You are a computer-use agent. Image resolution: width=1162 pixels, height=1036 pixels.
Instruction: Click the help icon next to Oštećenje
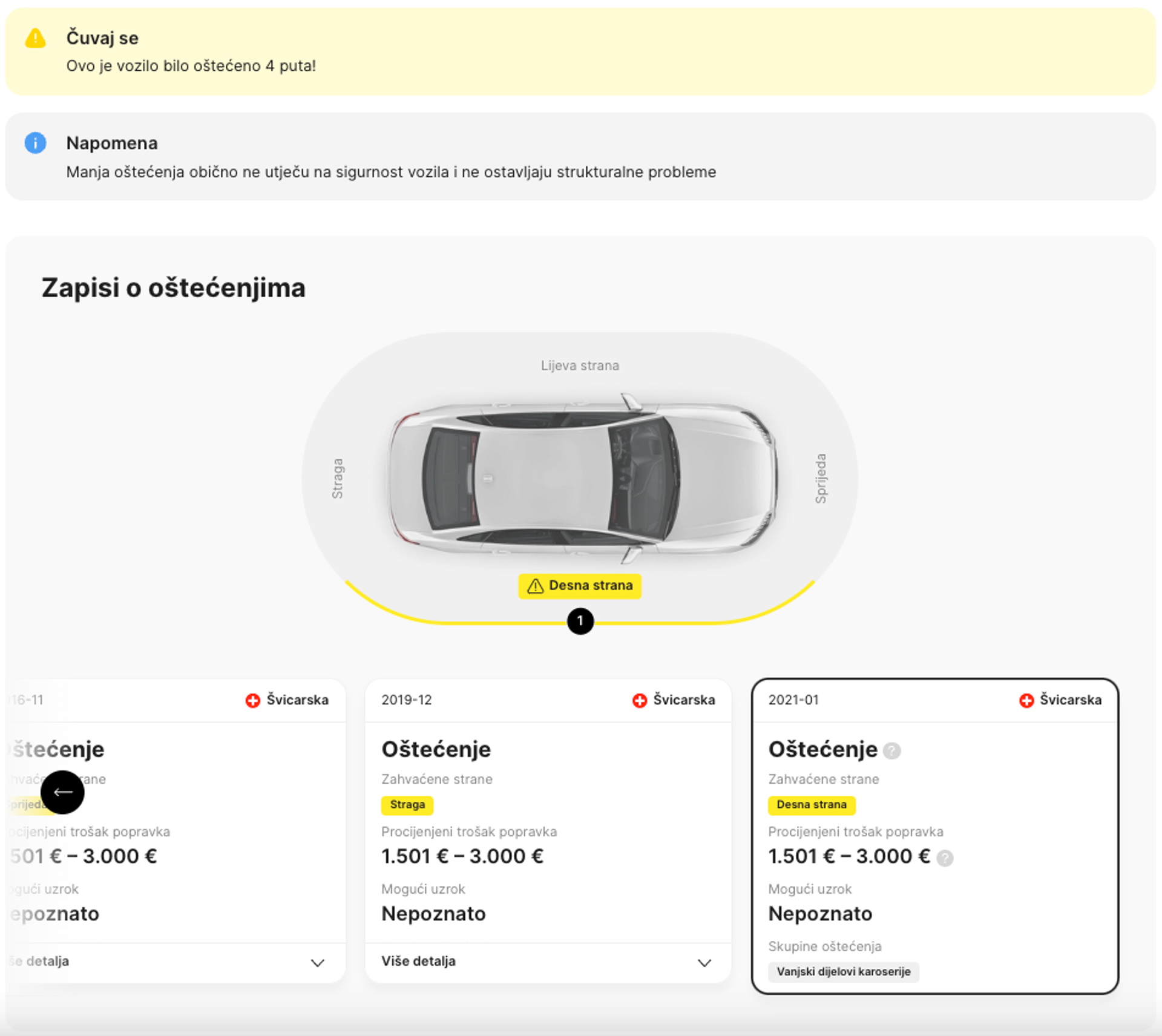coord(891,751)
